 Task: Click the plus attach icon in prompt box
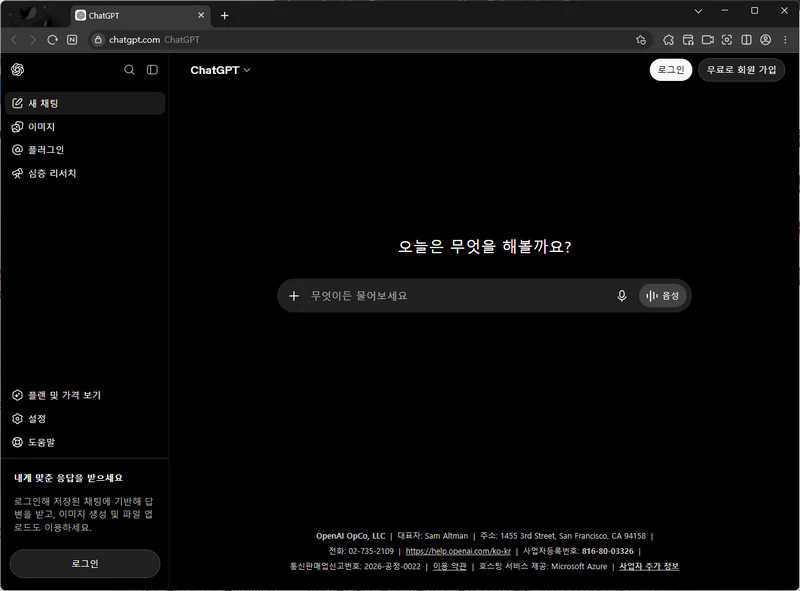pyautogui.click(x=294, y=296)
